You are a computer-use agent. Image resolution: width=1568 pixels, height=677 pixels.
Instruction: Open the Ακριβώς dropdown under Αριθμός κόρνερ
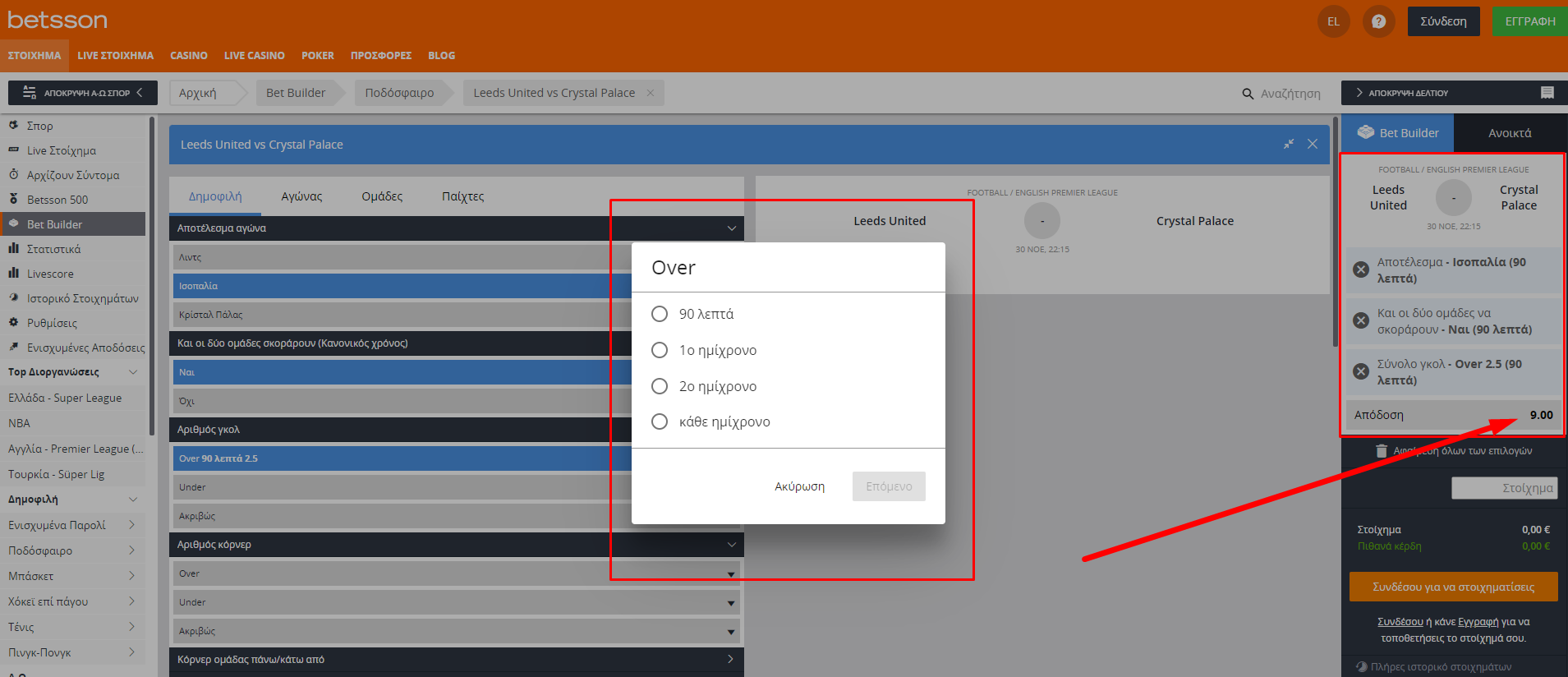(x=457, y=631)
